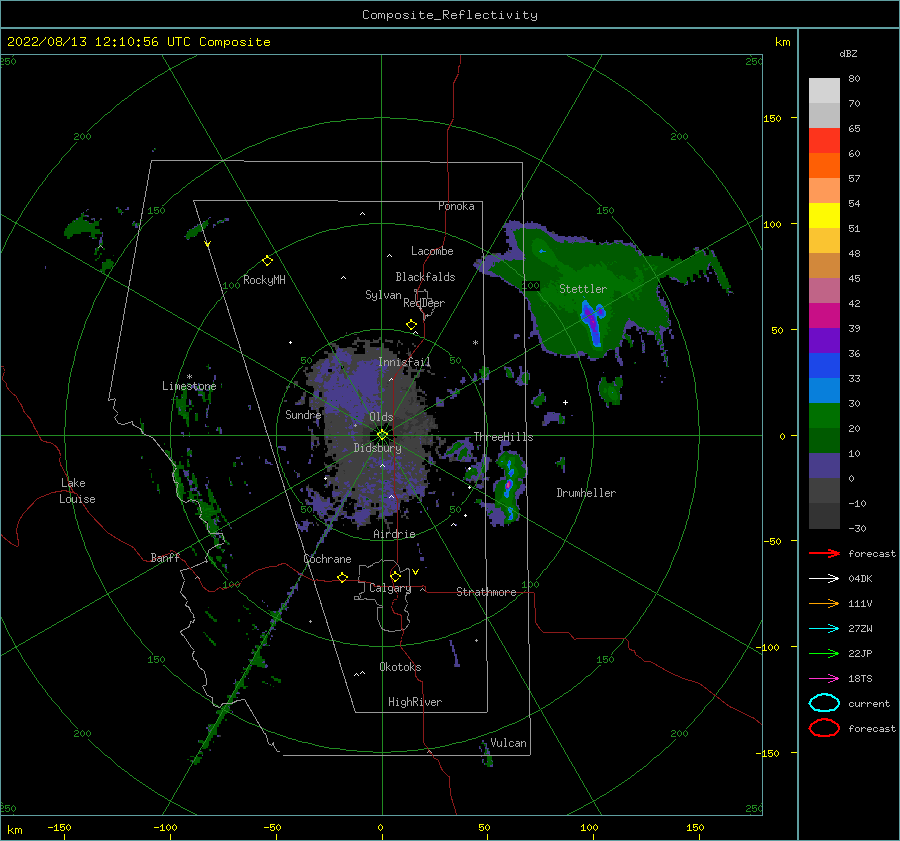Click the 2022/08/13 12:10:56 UTC timestamp
This screenshot has width=900, height=841.
pos(138,42)
